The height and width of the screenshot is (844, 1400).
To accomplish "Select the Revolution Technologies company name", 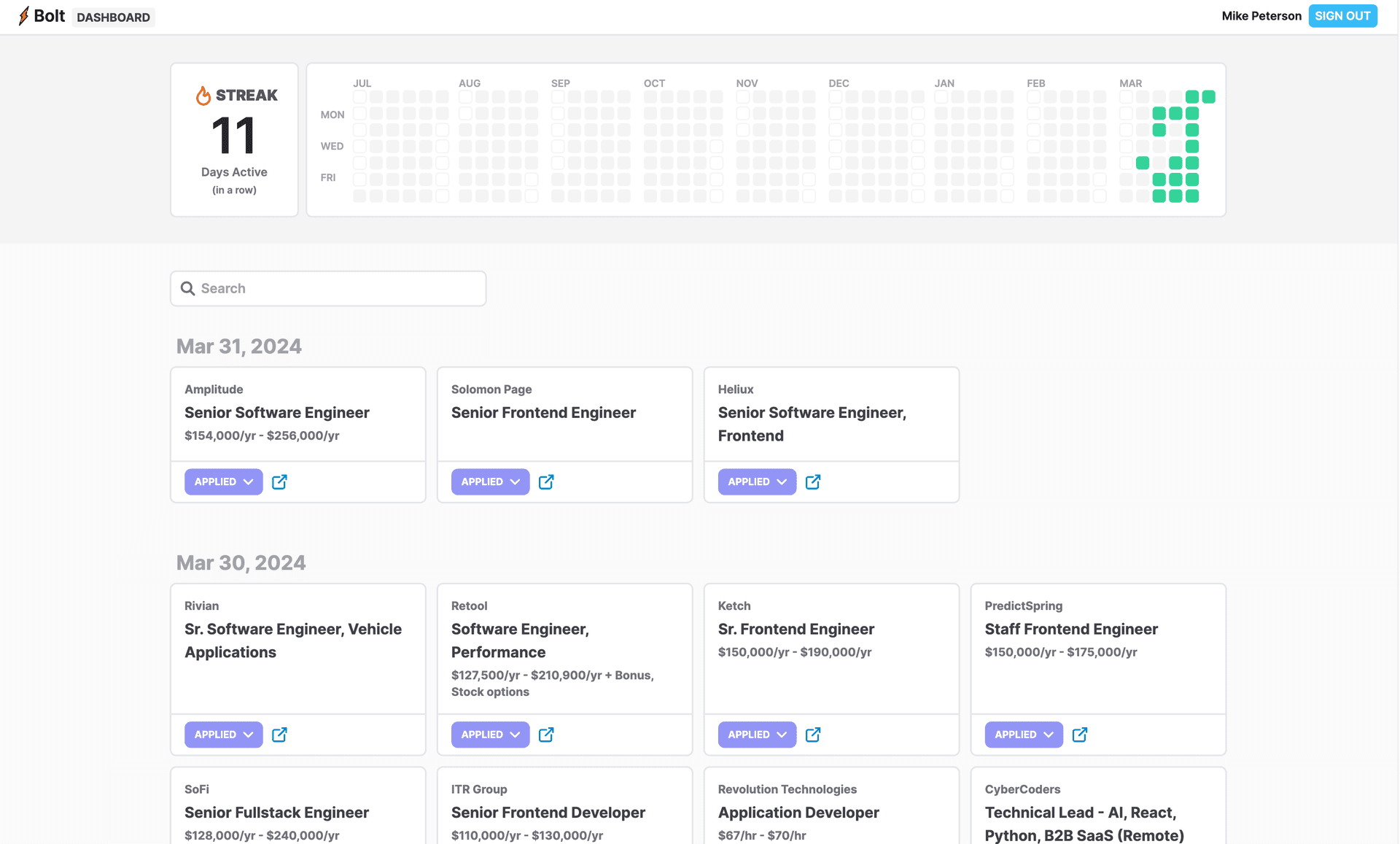I will pos(787,789).
